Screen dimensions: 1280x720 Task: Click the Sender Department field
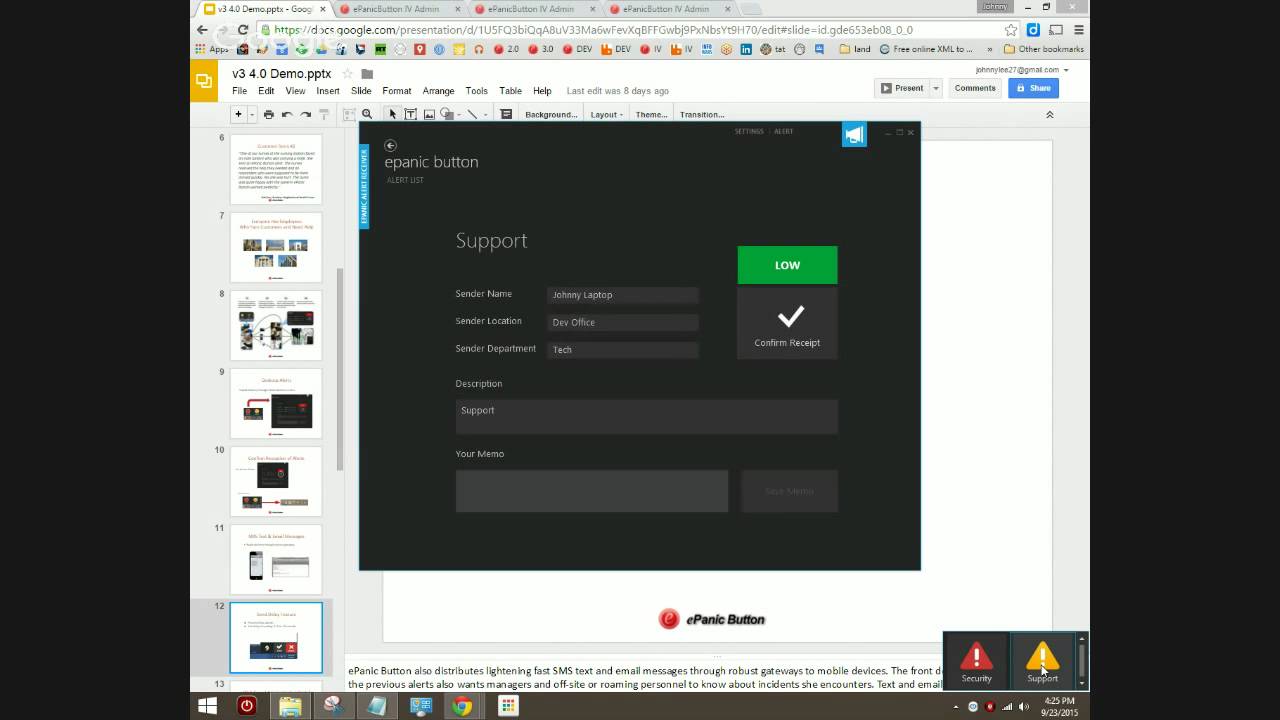623,349
